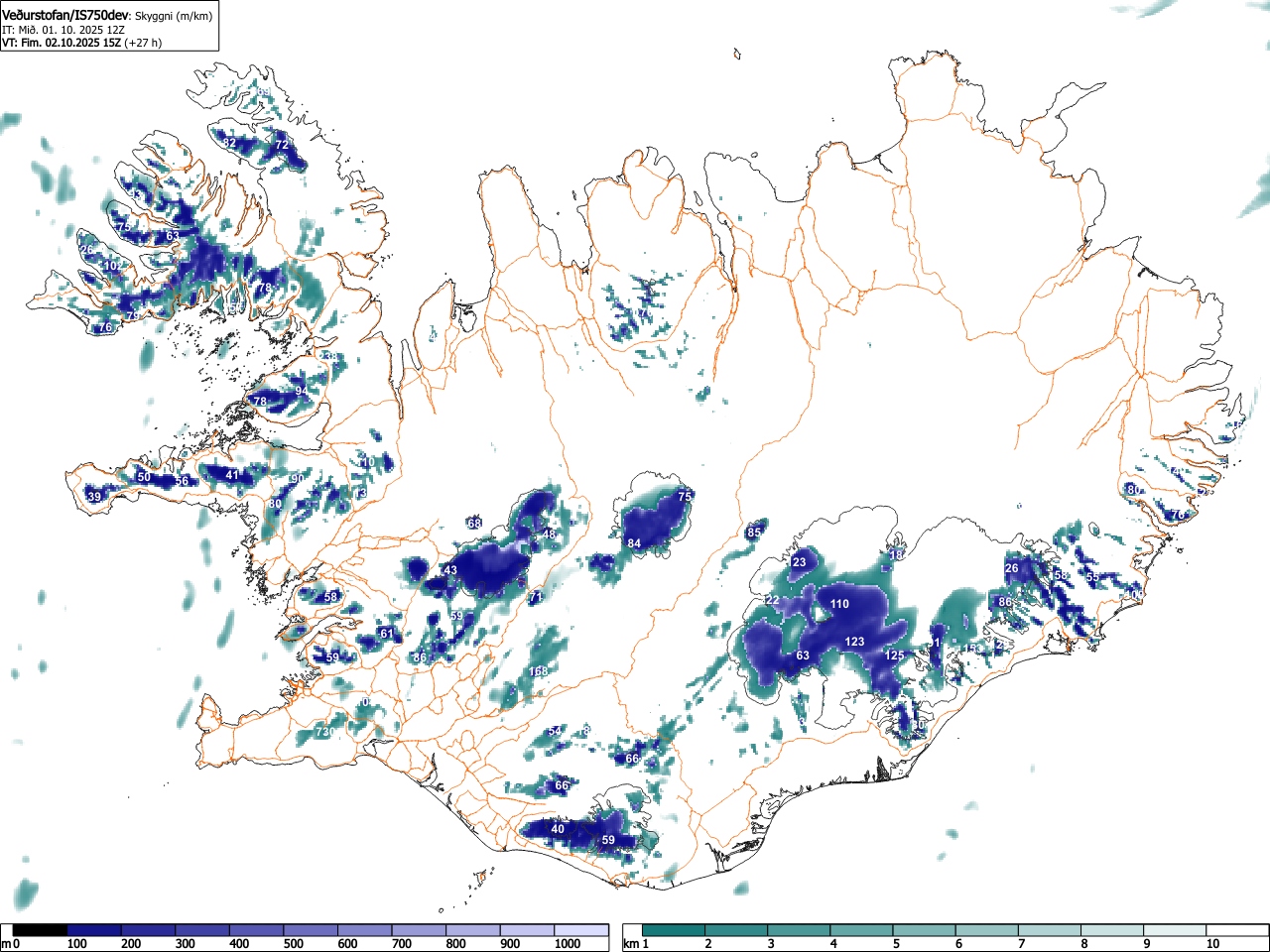Click the visibility value 84 in central highlands

(x=634, y=543)
